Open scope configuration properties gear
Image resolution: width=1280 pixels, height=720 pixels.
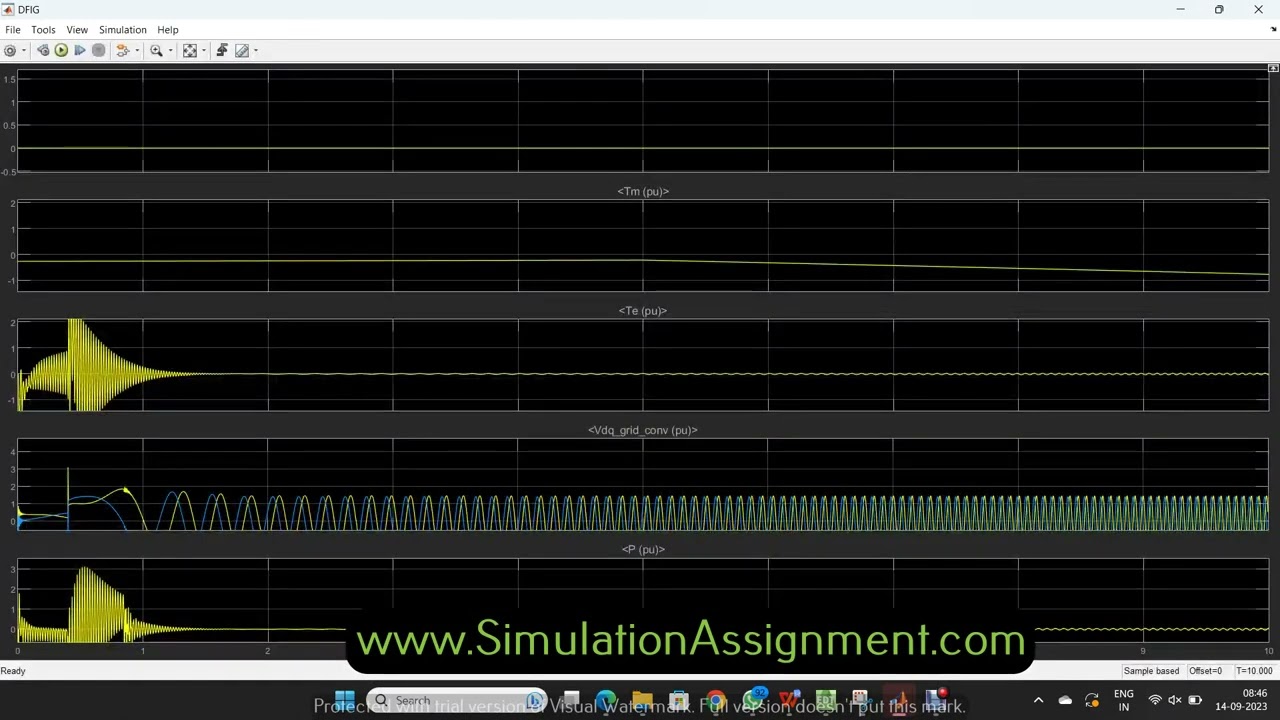tap(10, 50)
